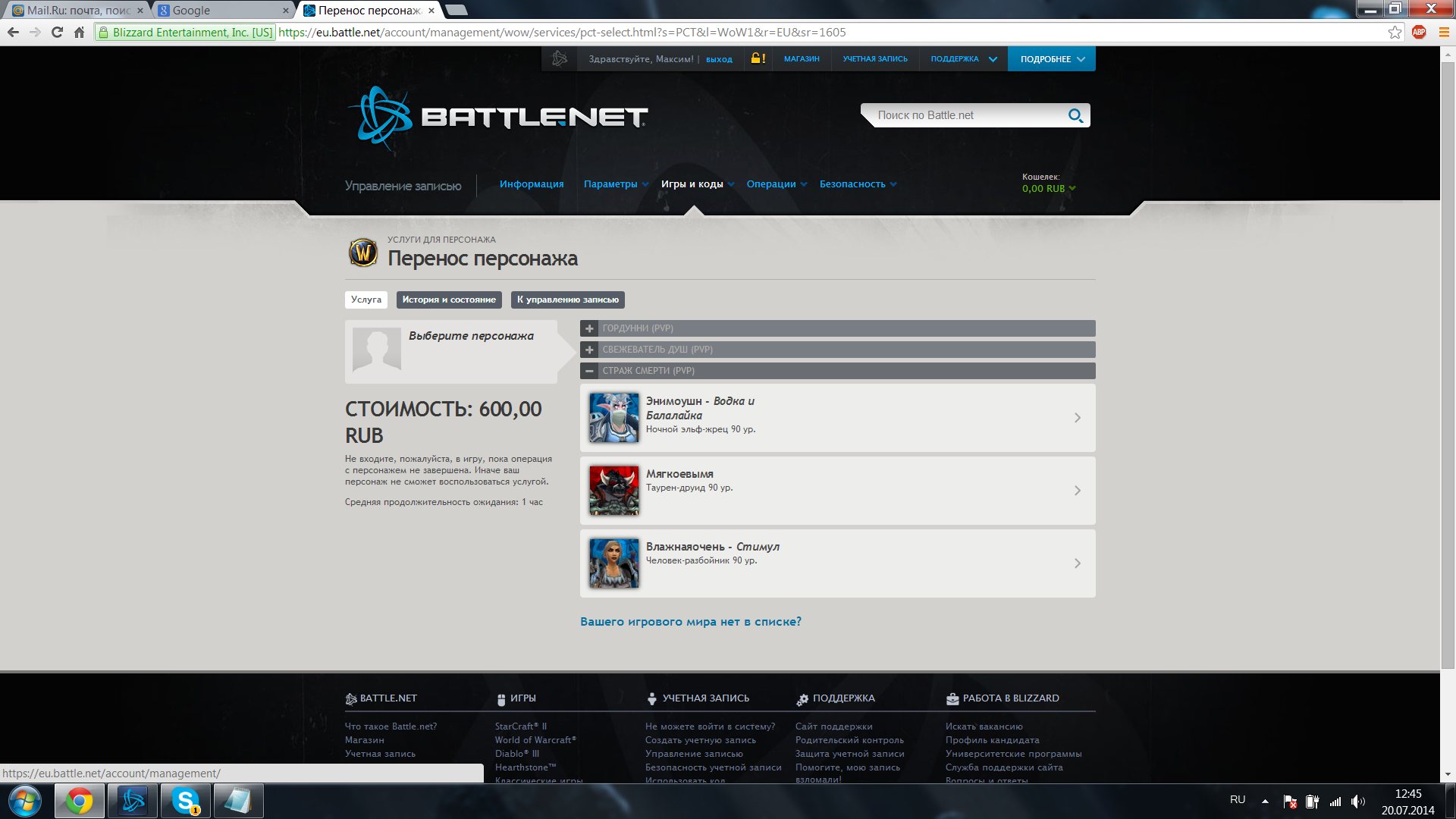Click the Adblock Plus extension icon

(1419, 32)
